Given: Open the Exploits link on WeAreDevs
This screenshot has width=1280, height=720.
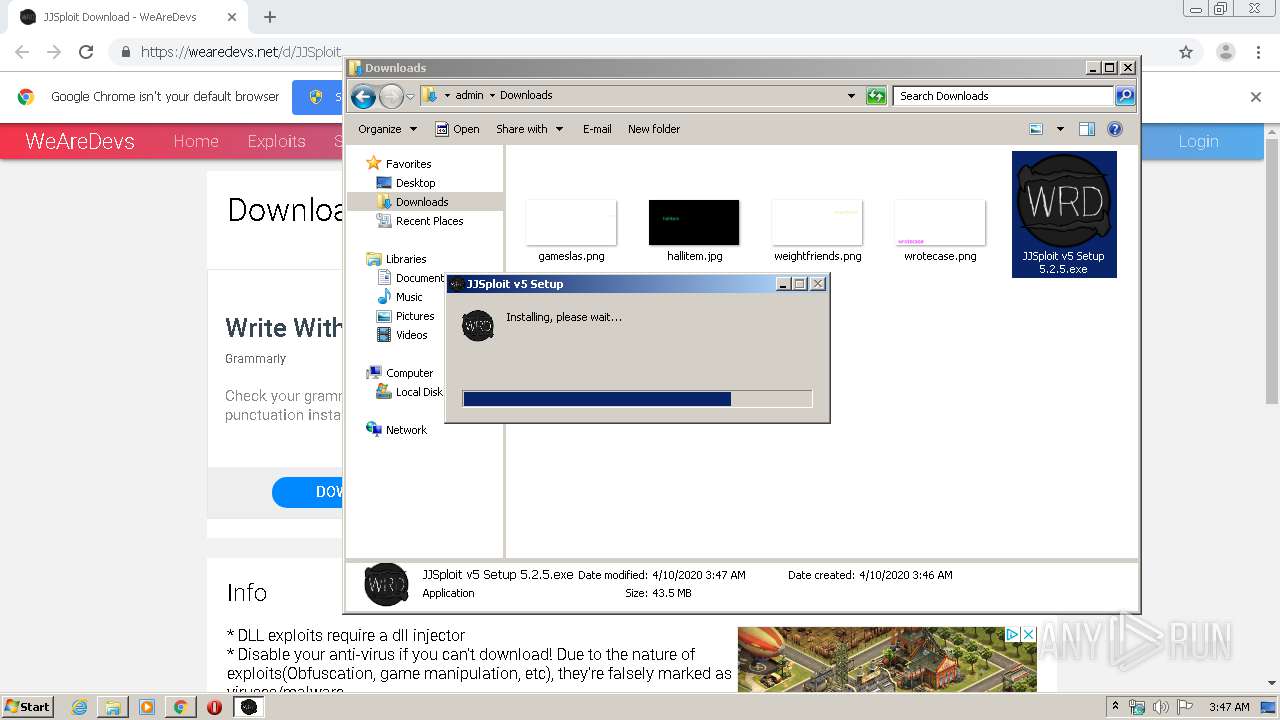Looking at the screenshot, I should click(277, 141).
